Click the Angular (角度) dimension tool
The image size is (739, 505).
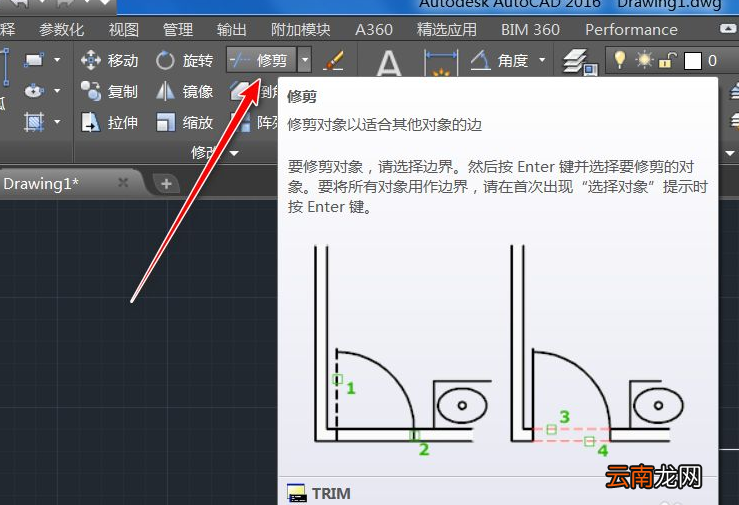click(500, 60)
